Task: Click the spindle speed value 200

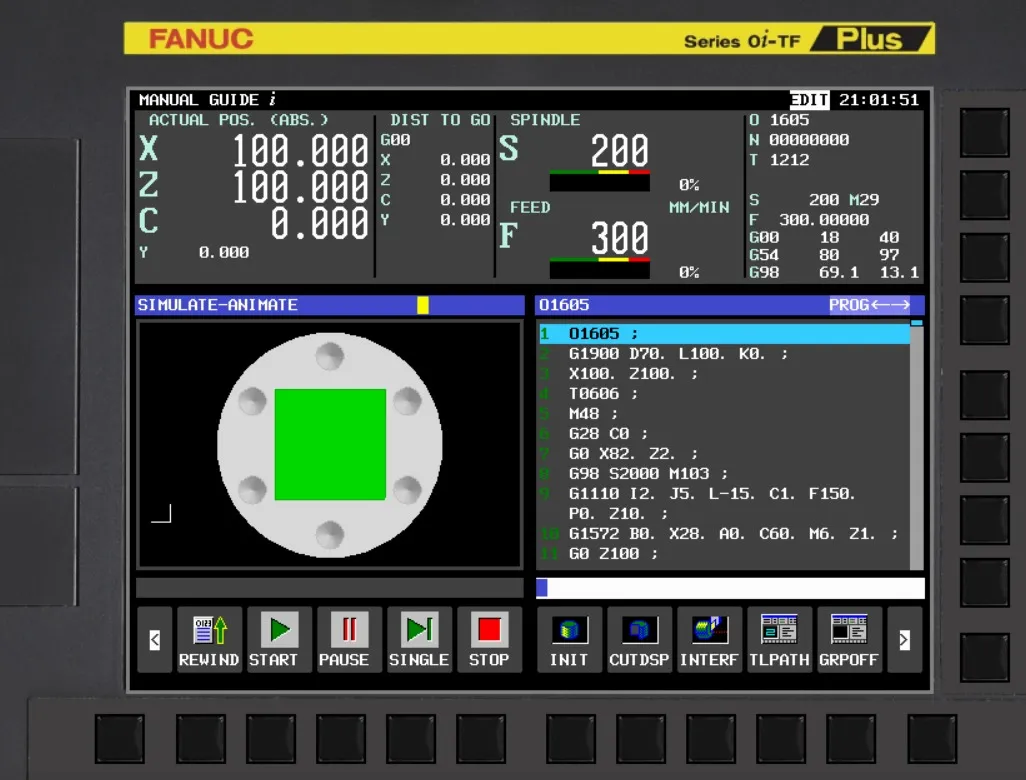Action: click(x=619, y=151)
